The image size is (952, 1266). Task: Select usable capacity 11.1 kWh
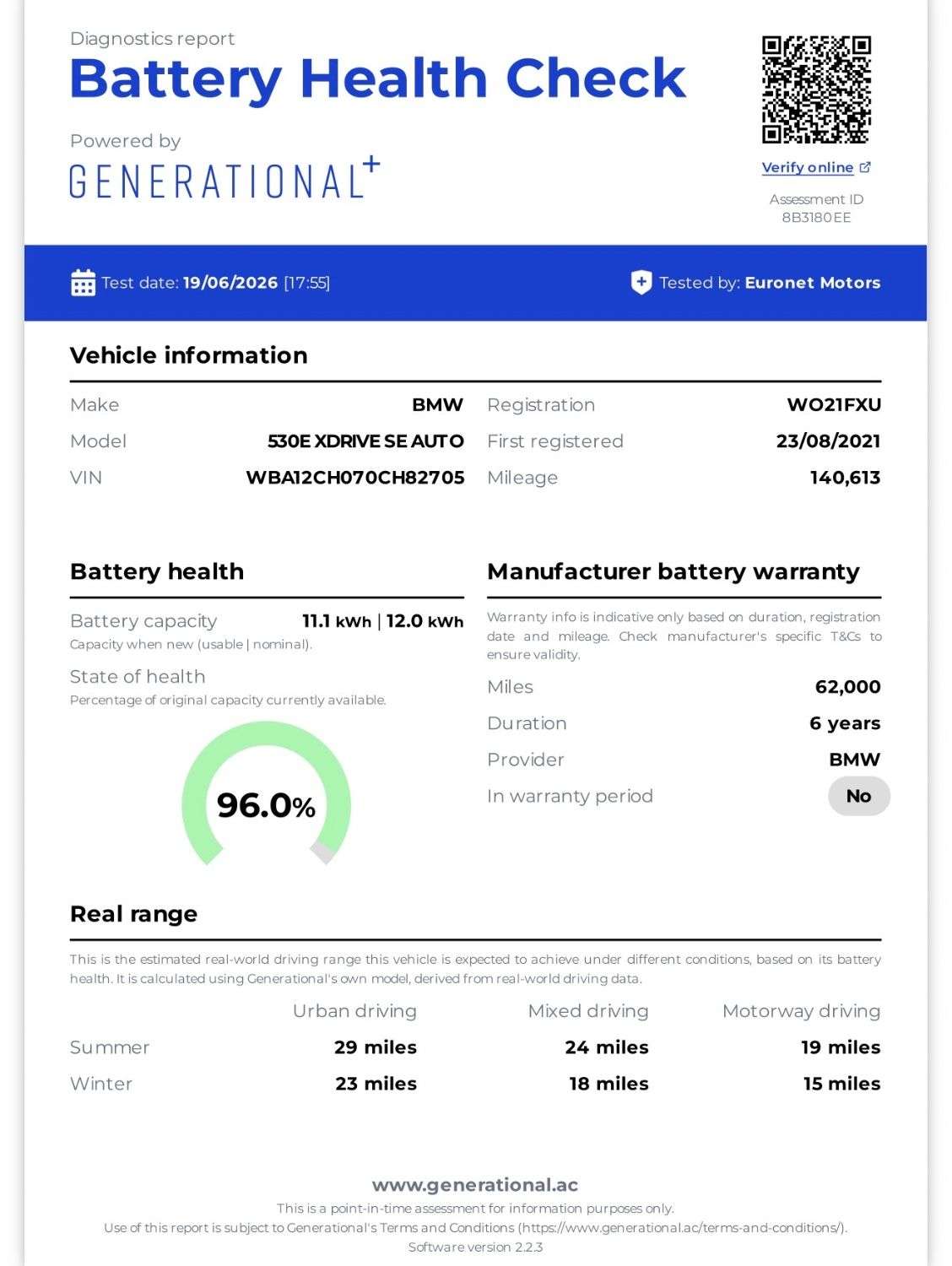tap(337, 621)
